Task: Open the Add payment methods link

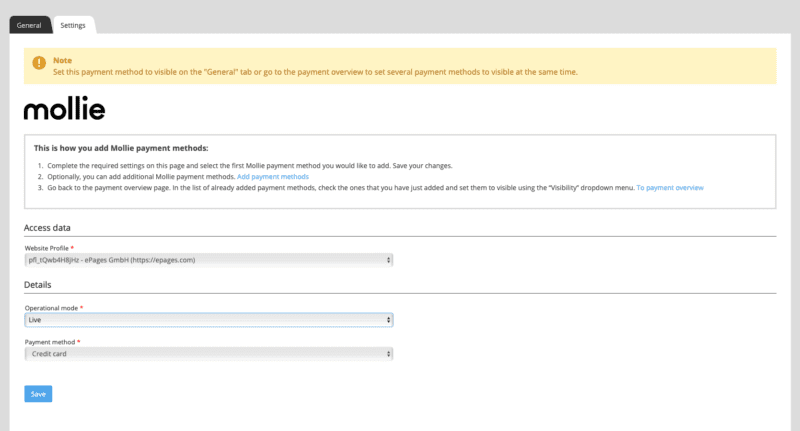Action: pos(273,176)
